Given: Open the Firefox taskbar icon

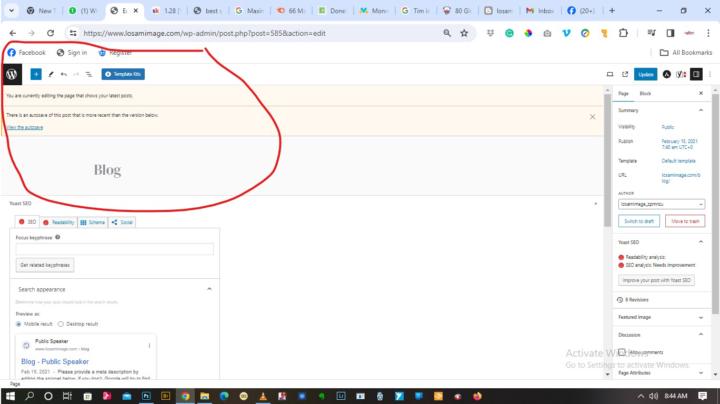Looking at the screenshot, I should click(x=478, y=396).
